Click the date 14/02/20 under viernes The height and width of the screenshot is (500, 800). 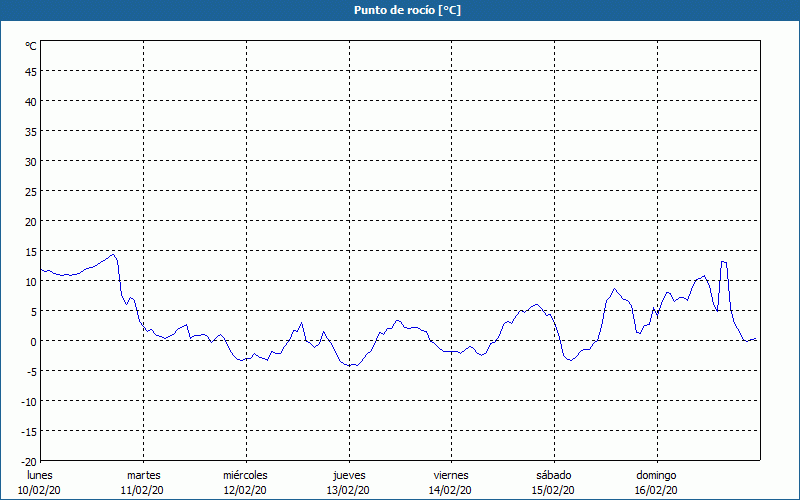(x=451, y=490)
